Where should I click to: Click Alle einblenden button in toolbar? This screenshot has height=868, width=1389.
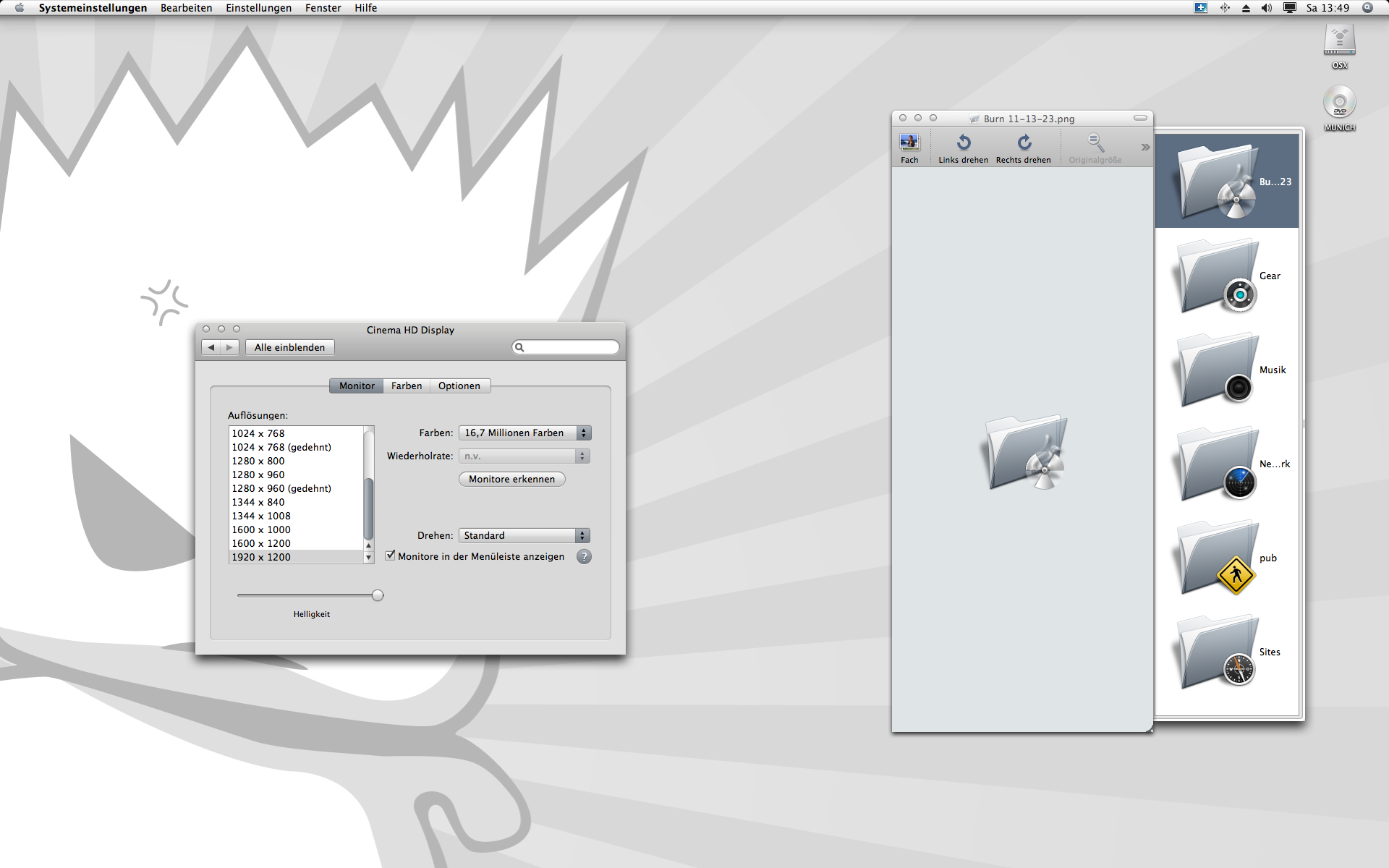pos(289,347)
